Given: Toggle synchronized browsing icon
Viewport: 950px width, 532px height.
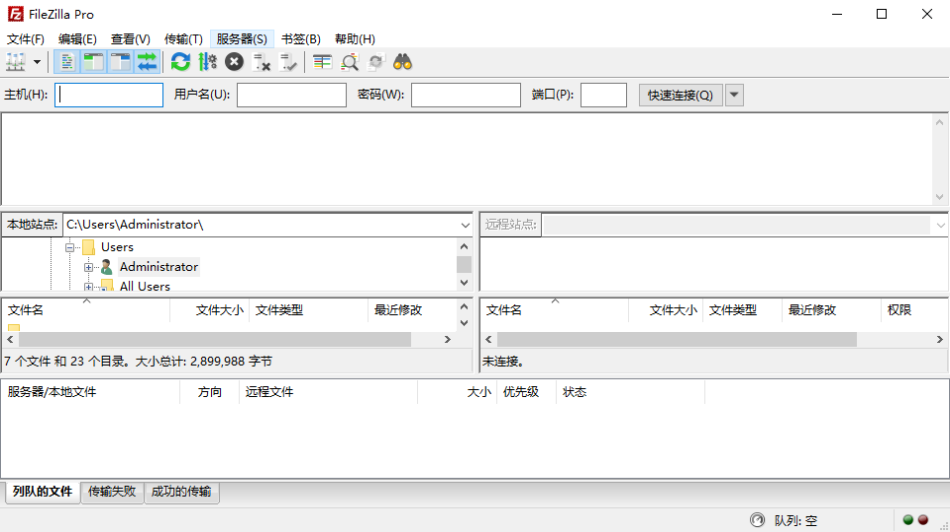Looking at the screenshot, I should tap(376, 62).
